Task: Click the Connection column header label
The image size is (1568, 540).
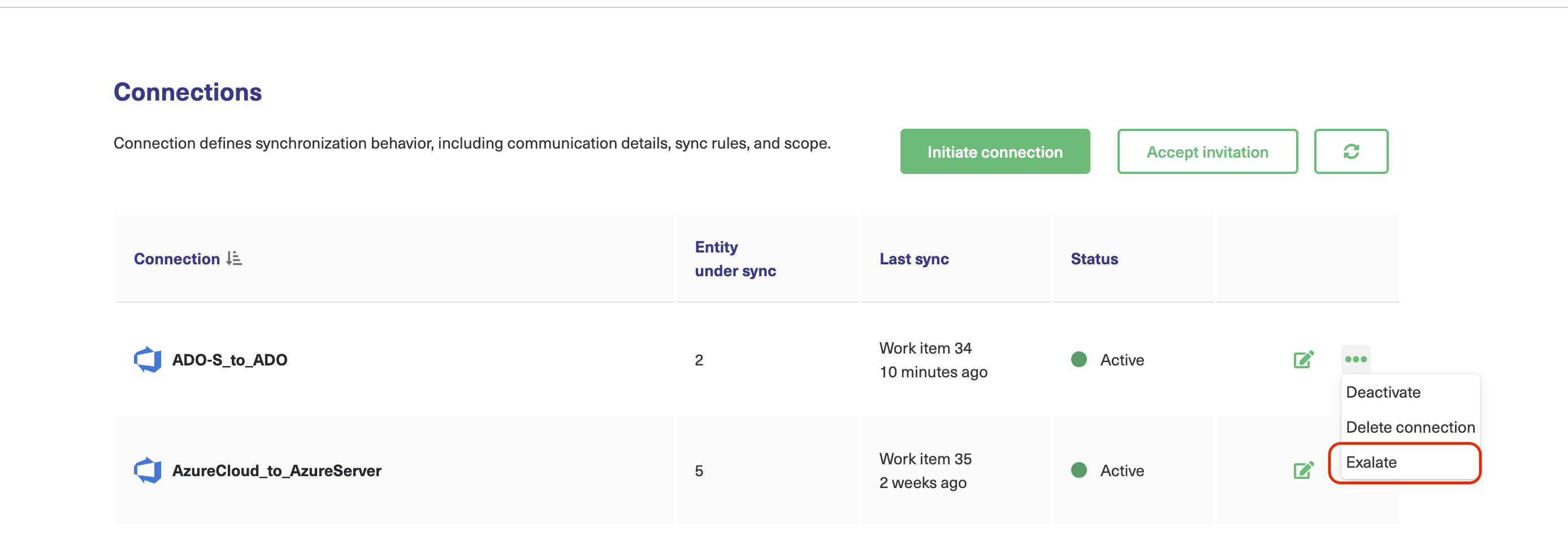Action: pos(176,259)
